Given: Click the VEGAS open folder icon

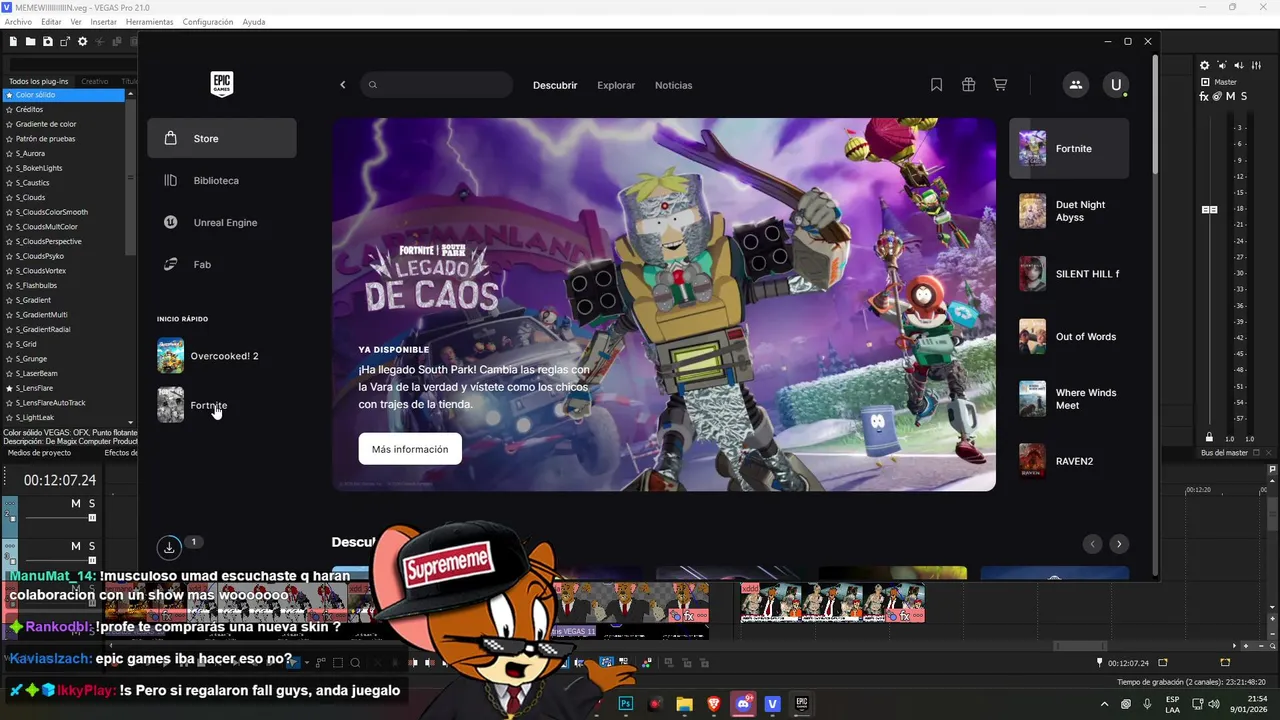Looking at the screenshot, I should click(x=30, y=41).
